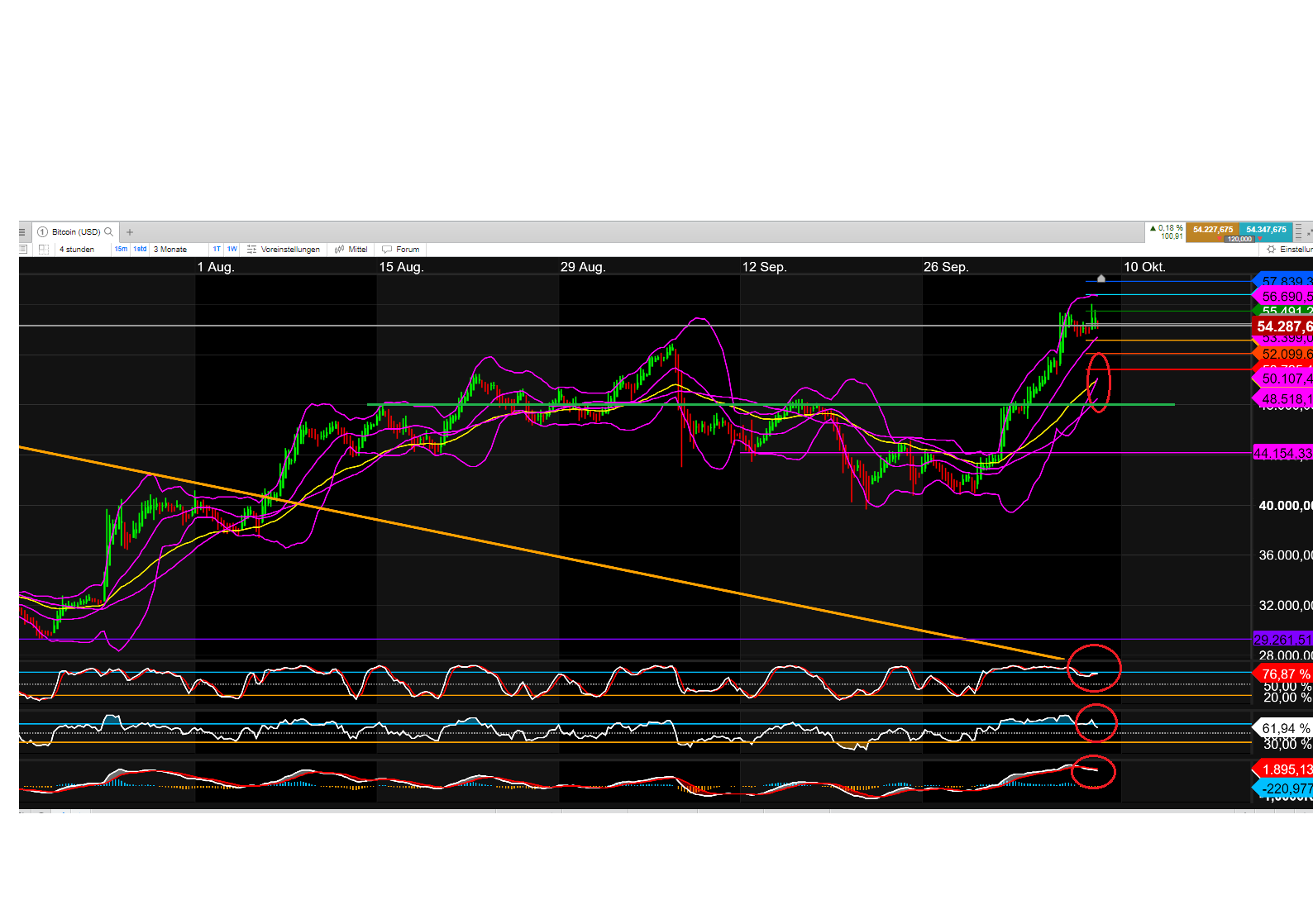Viewport: 1313px width, 924px height.
Task: Switch to 1std interval
Action: (x=140, y=249)
